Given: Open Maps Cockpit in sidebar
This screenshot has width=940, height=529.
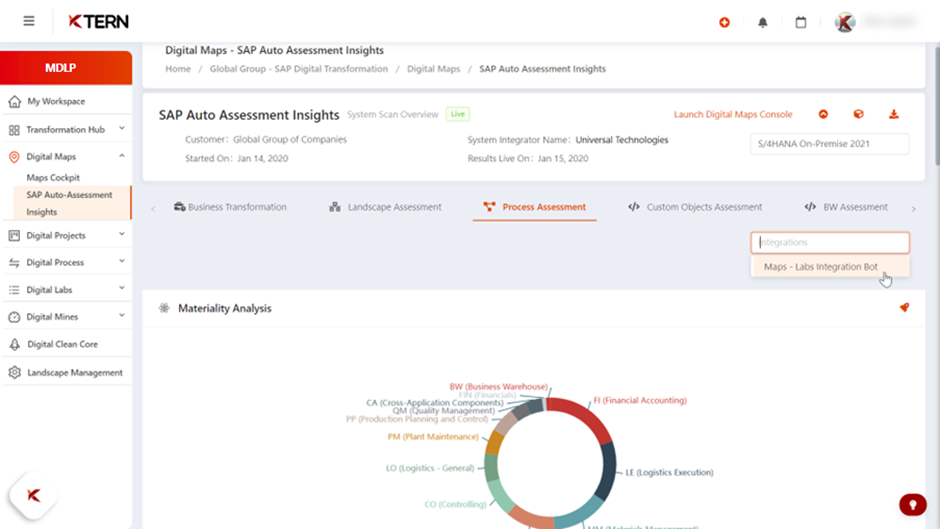Looking at the screenshot, I should point(53,178).
